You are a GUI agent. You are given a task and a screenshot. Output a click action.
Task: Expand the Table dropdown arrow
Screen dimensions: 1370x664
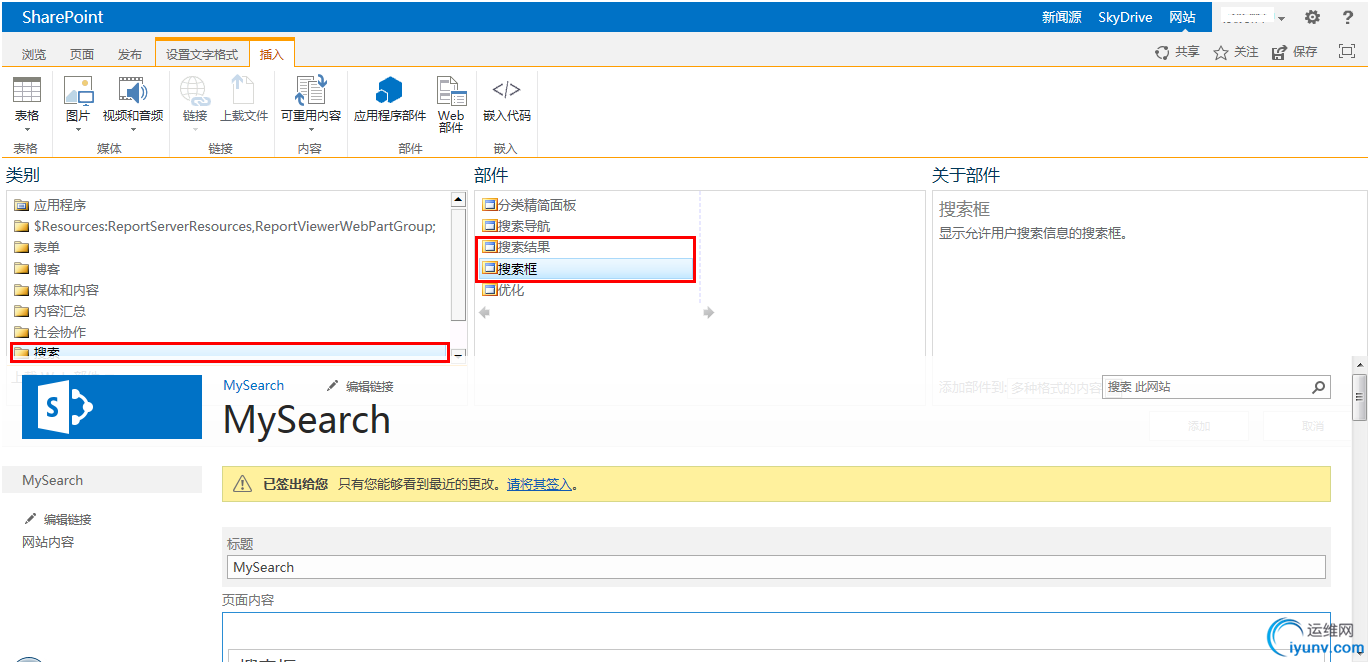(x=27, y=129)
